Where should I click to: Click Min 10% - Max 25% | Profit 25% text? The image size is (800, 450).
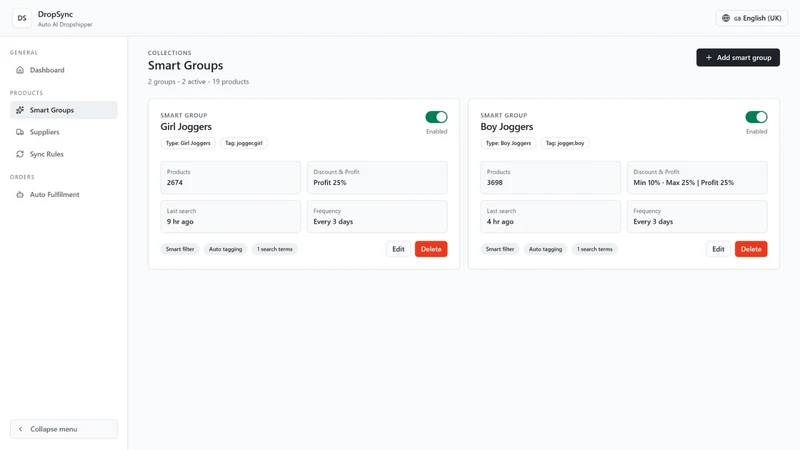683,183
